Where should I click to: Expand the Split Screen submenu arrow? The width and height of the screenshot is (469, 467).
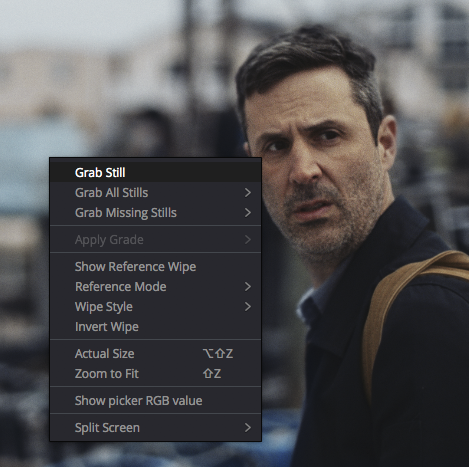248,428
